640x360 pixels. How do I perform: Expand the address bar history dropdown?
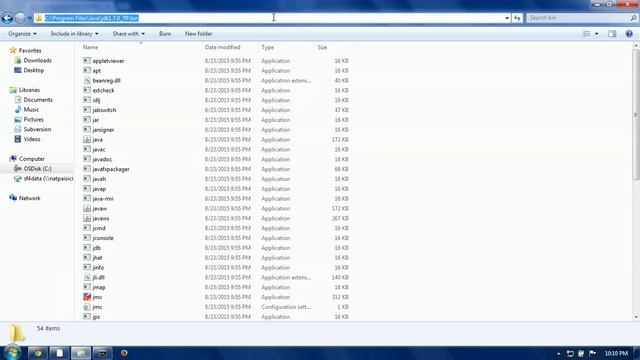pyautogui.click(x=507, y=18)
